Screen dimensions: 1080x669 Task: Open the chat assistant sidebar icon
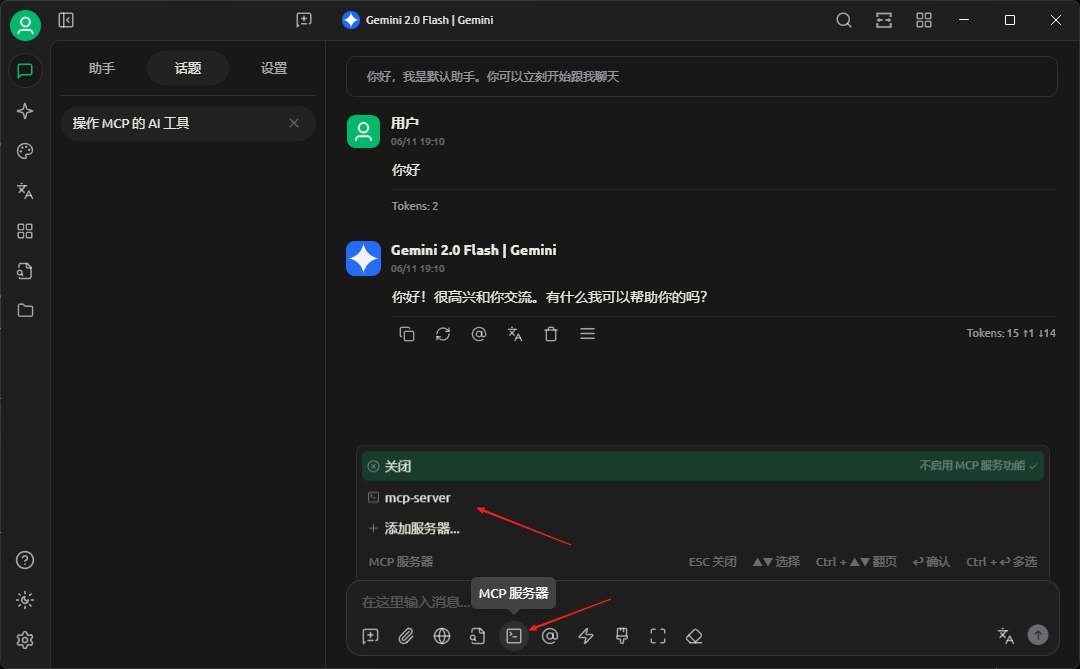click(x=25, y=71)
